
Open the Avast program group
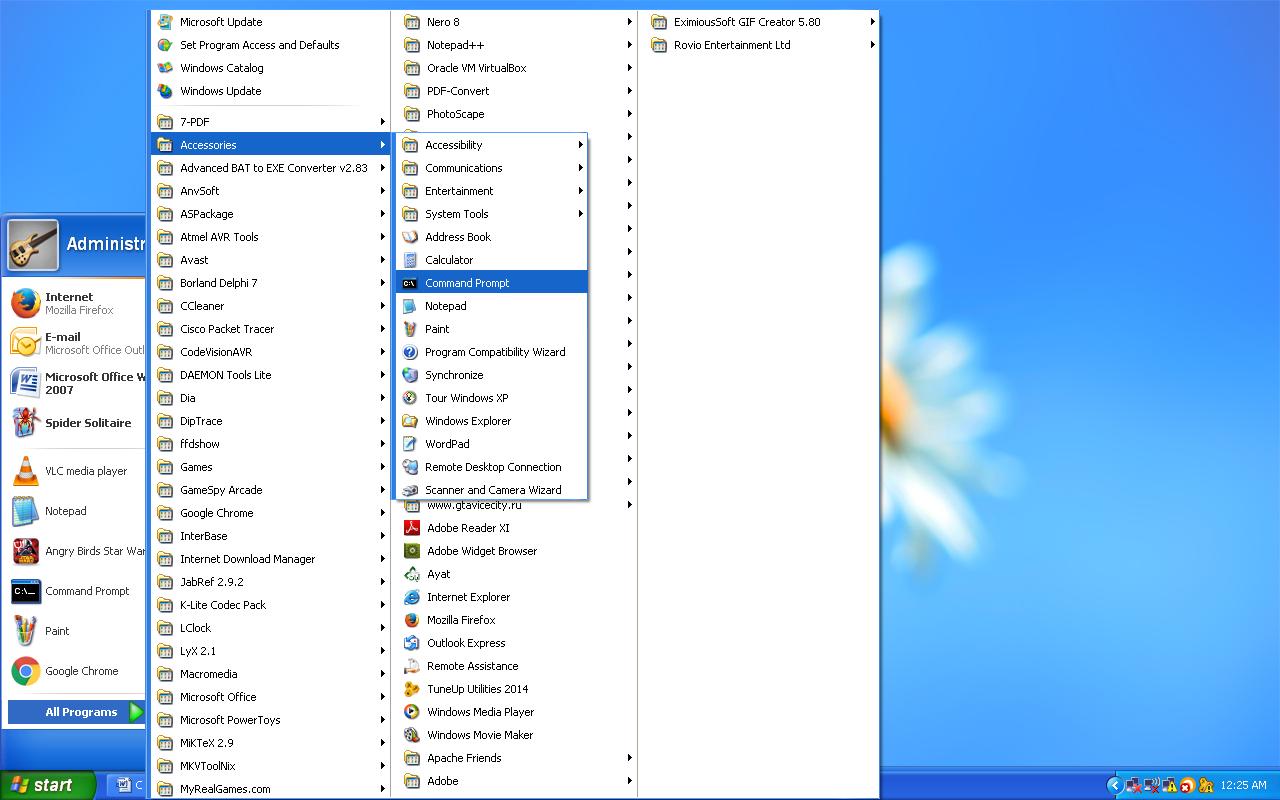[x=270, y=260]
